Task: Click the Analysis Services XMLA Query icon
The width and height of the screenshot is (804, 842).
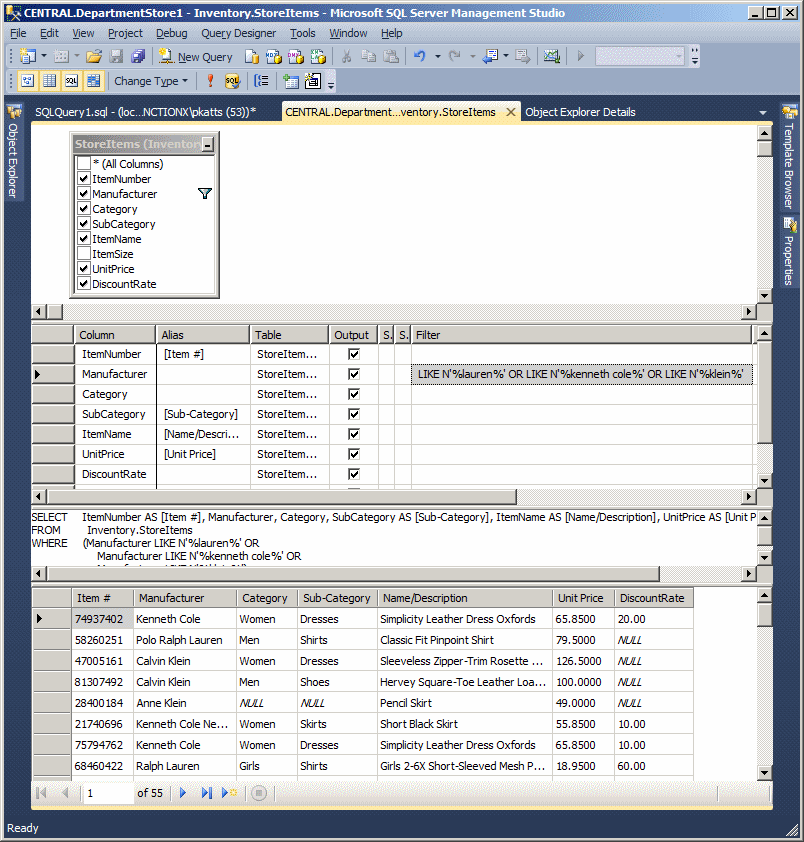Action: click(x=318, y=56)
